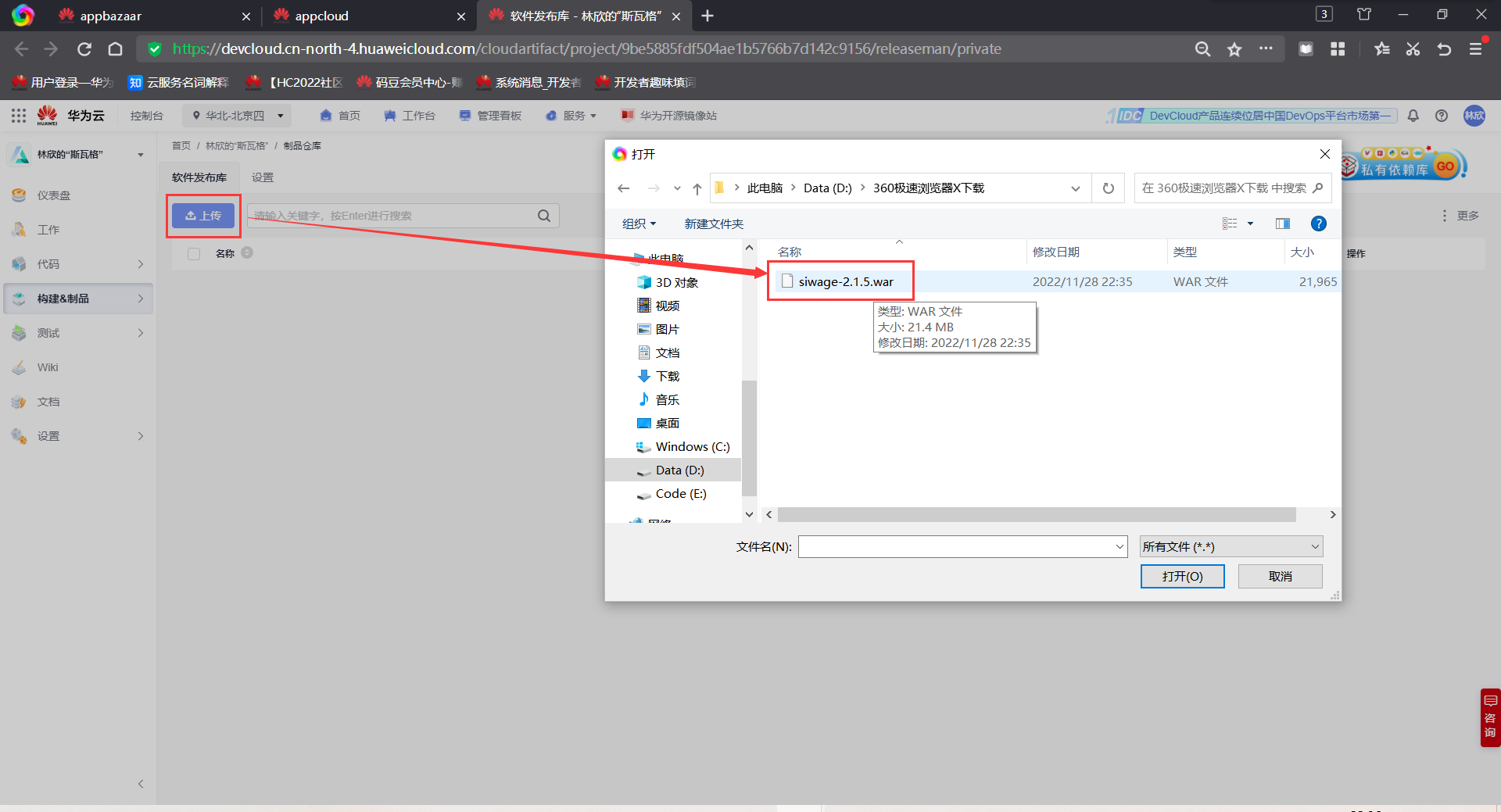The height and width of the screenshot is (812, 1501).
Task: Open a new browser tab
Action: [708, 16]
